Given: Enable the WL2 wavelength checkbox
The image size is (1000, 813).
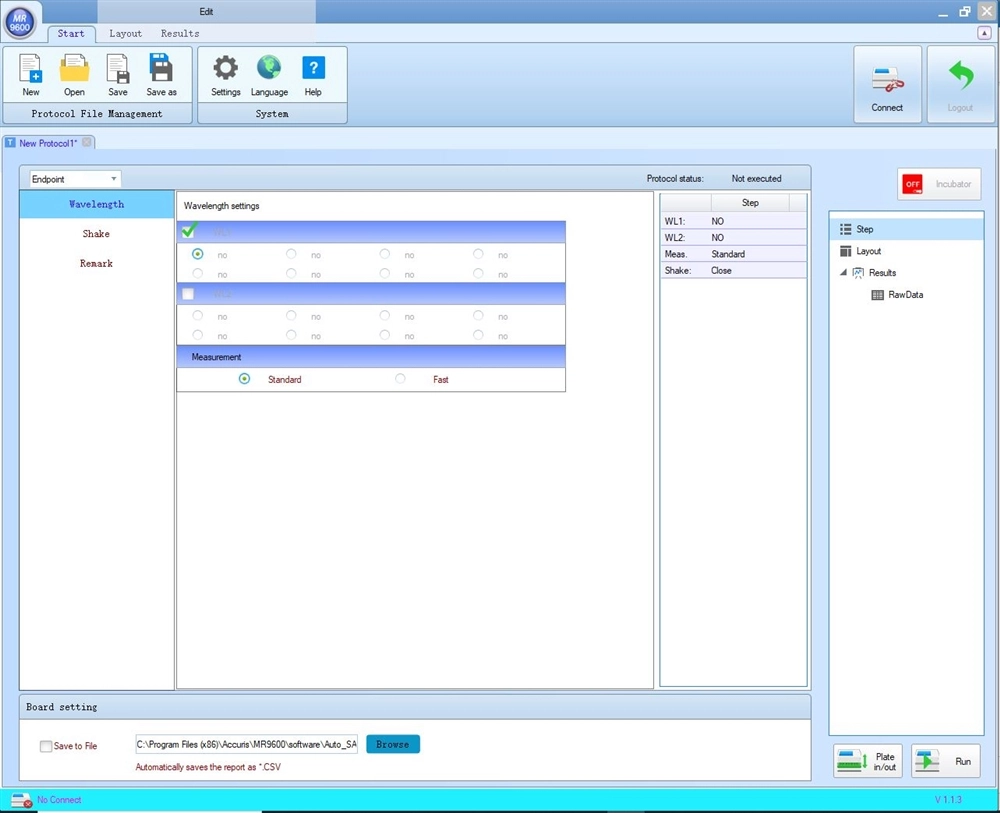Looking at the screenshot, I should tap(187, 294).
